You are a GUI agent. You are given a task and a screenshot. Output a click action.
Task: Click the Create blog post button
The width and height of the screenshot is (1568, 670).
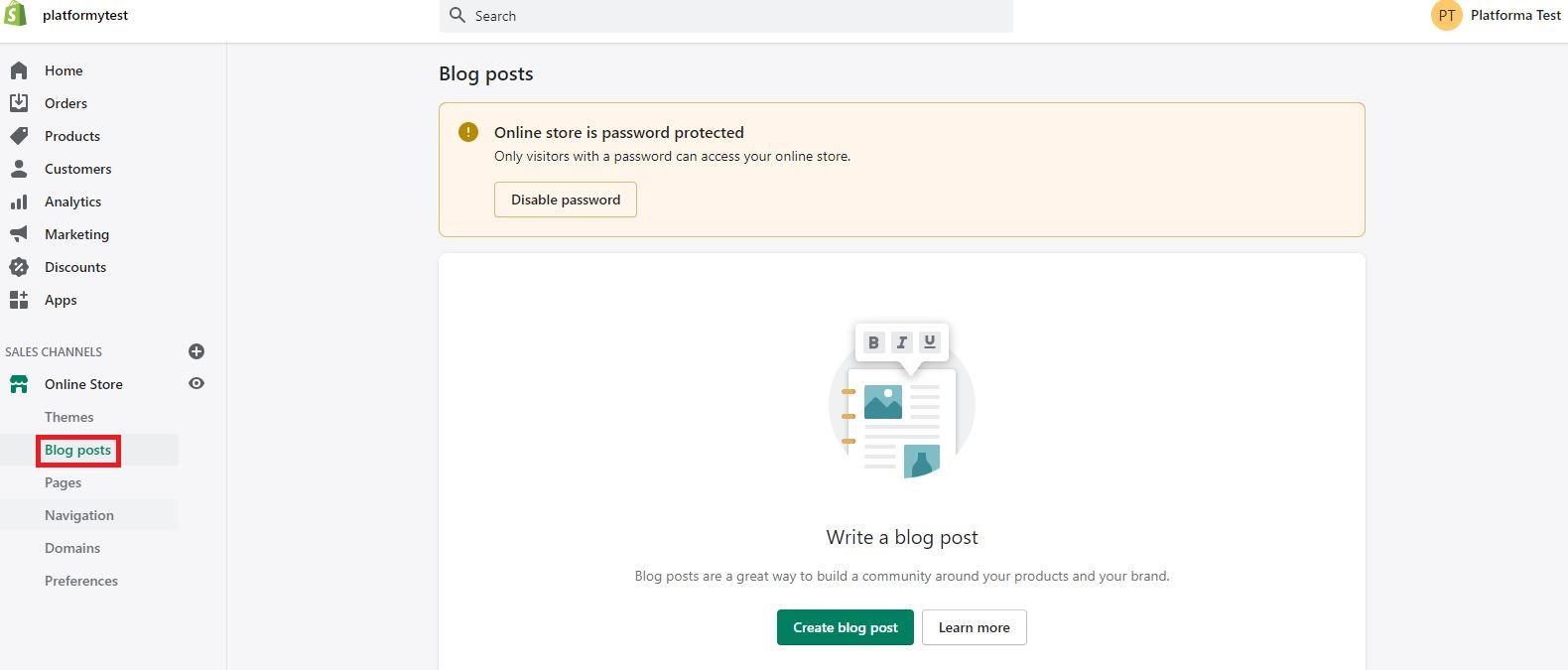coord(846,627)
